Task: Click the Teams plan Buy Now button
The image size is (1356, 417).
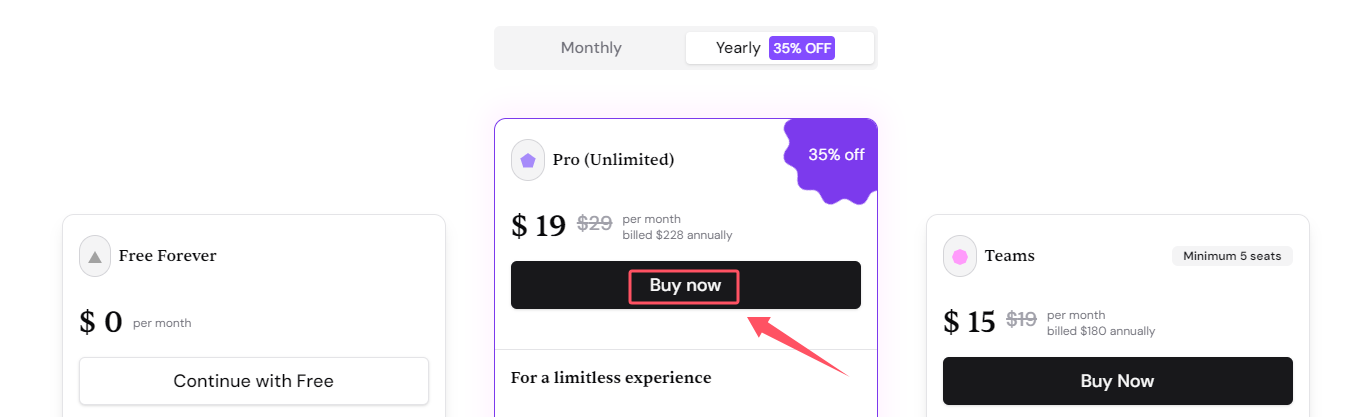Action: (x=1118, y=381)
